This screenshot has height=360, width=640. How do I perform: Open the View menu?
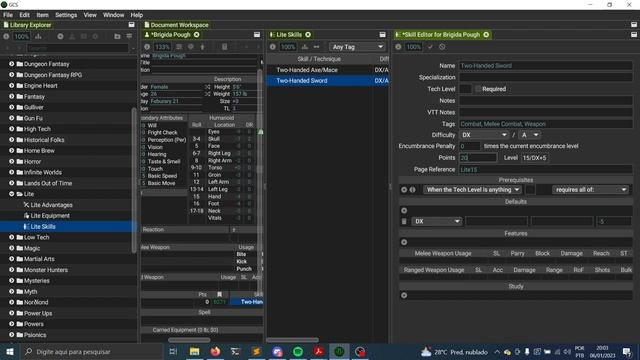coord(90,15)
